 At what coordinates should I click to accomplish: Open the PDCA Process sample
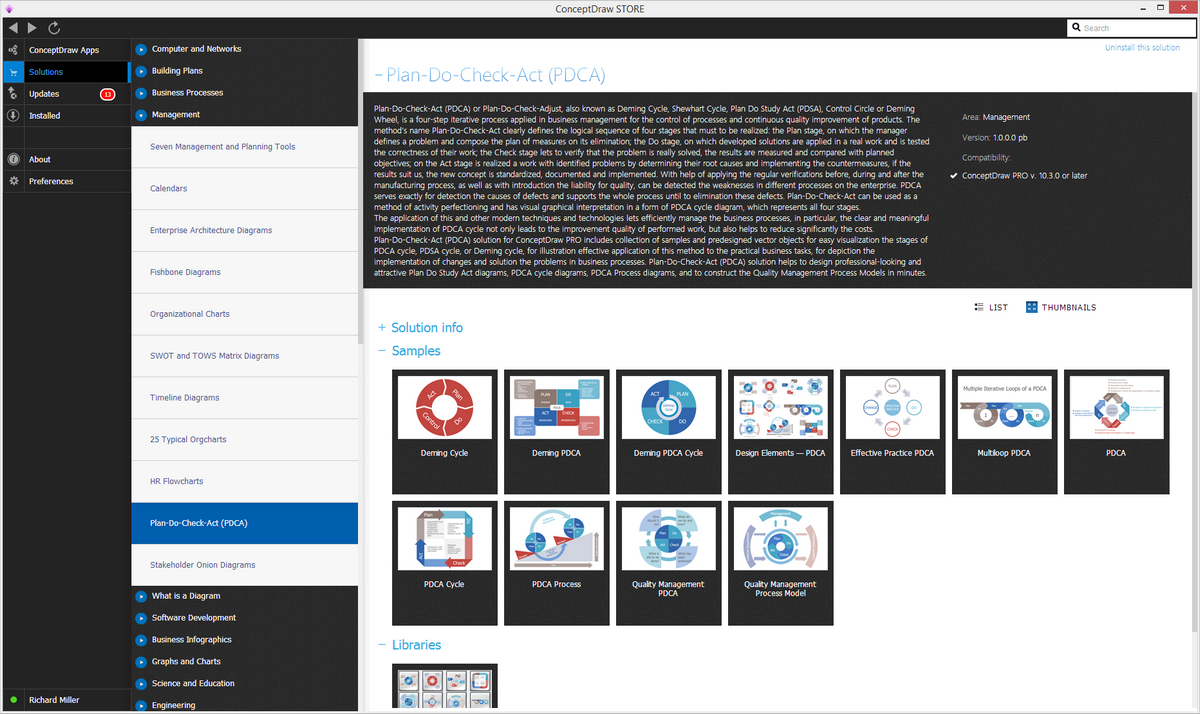click(557, 563)
